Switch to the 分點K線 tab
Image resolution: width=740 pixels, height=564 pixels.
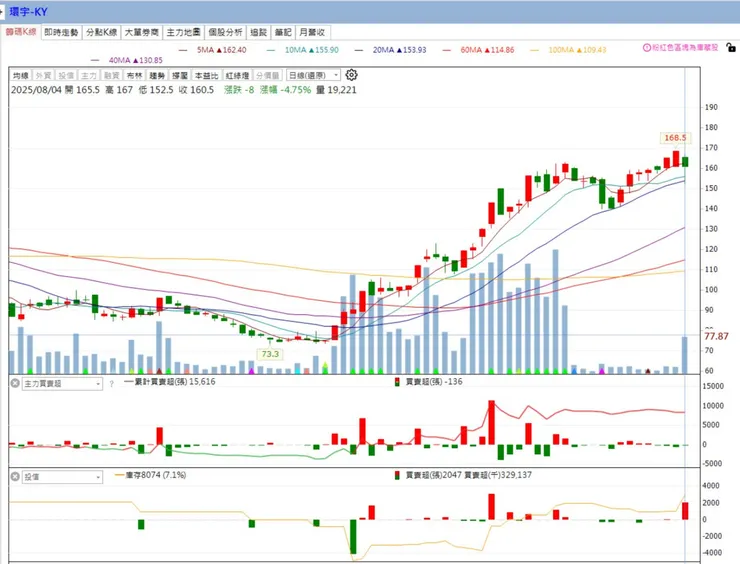tap(101, 32)
